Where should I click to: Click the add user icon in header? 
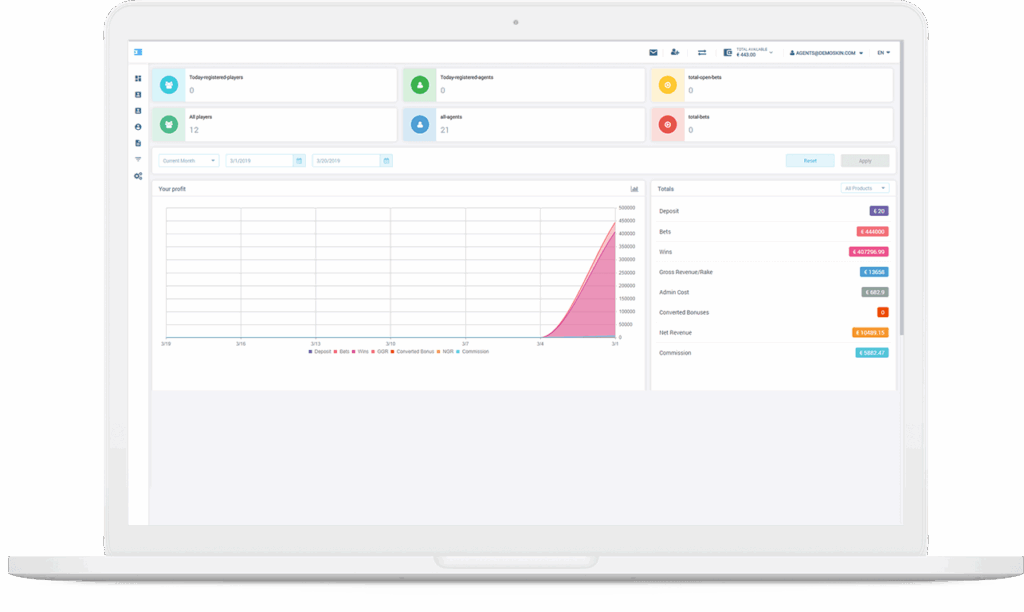[675, 52]
